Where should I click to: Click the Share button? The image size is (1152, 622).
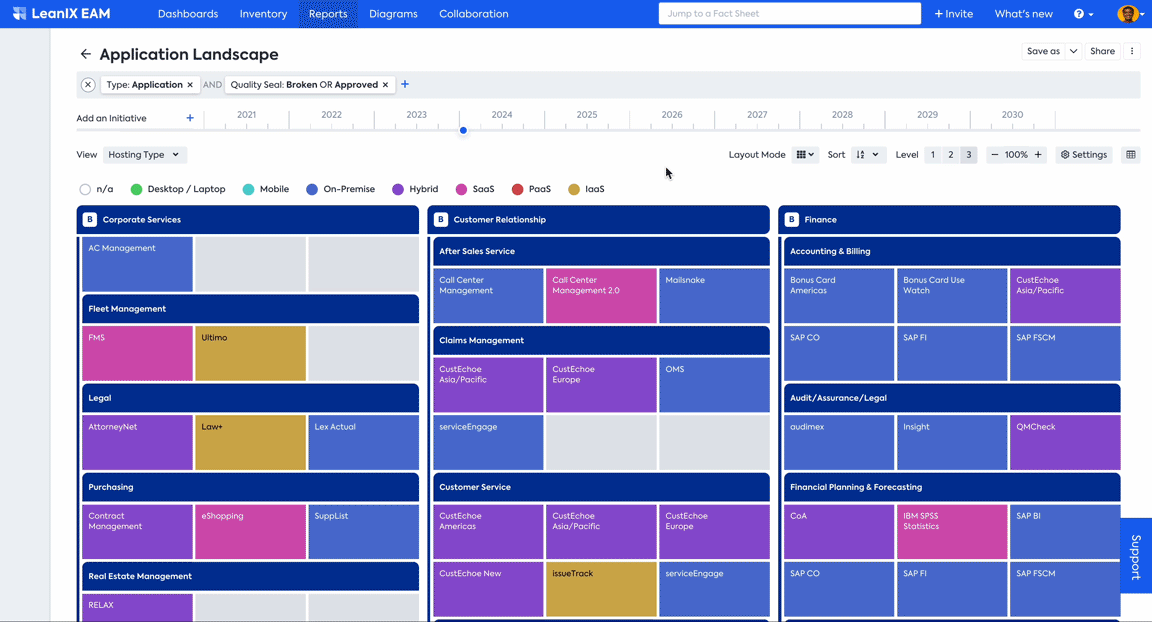(1102, 51)
